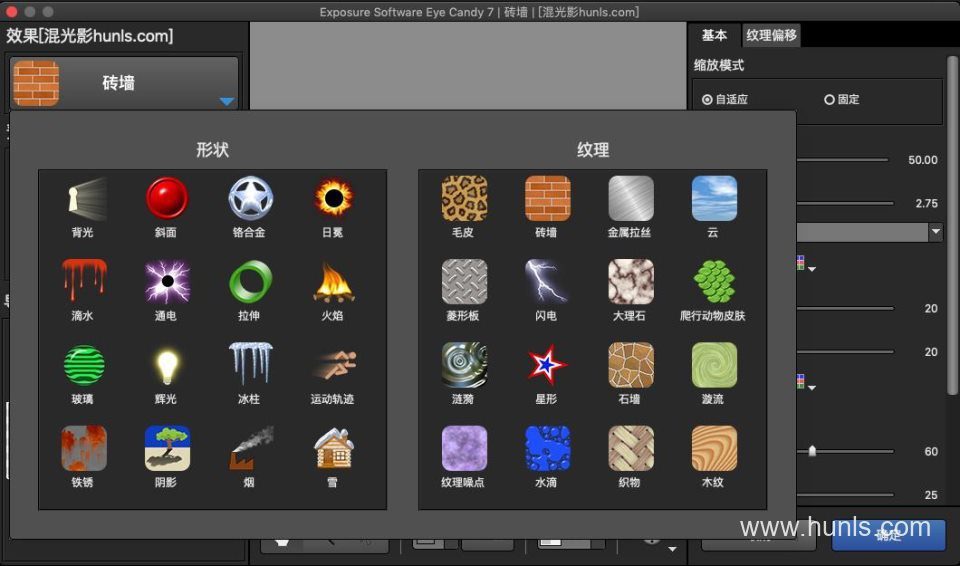The image size is (960, 566).
Task: Choose the 铁锈 rust effect
Action: pos(83,448)
